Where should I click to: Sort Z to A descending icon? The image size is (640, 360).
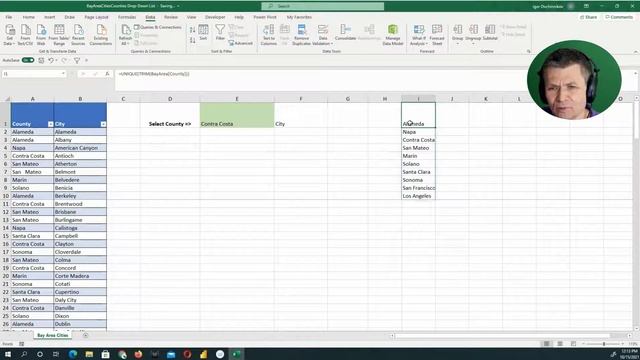[192, 40]
